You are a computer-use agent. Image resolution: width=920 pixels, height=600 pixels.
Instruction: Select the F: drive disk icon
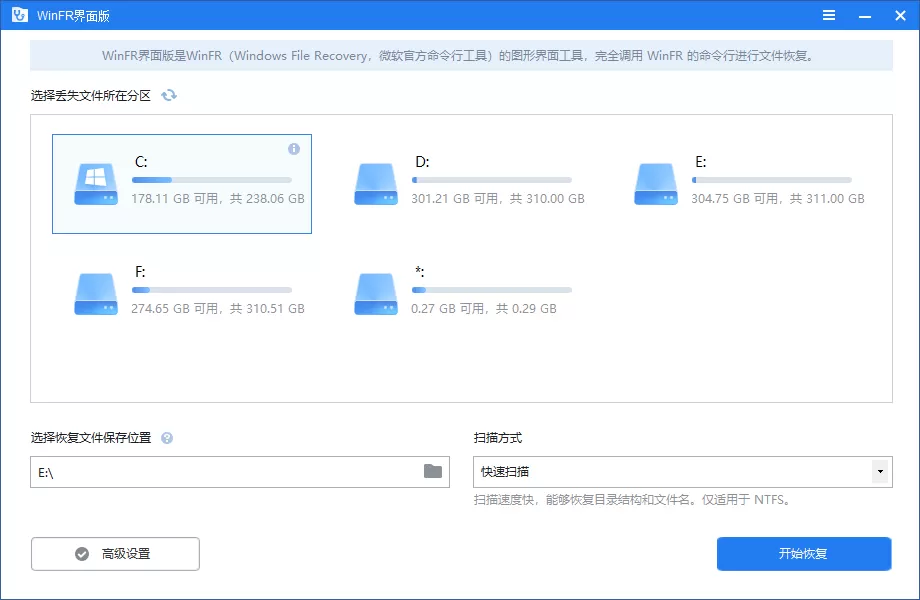click(x=96, y=294)
